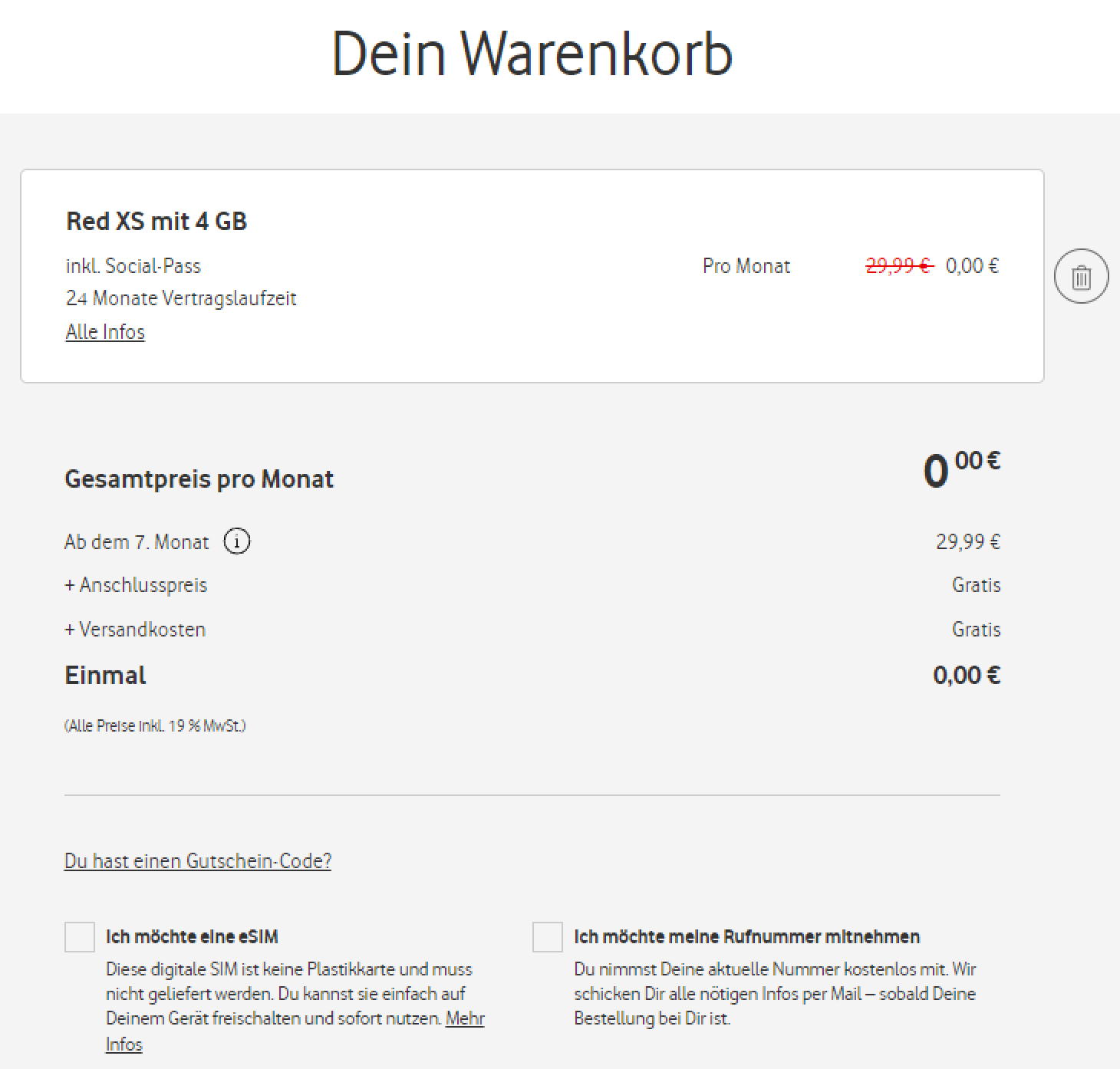Screen dimensions: 1120x1069
Task: Tick the Rufnummer mitnehmen checkbox
Action: tap(548, 937)
